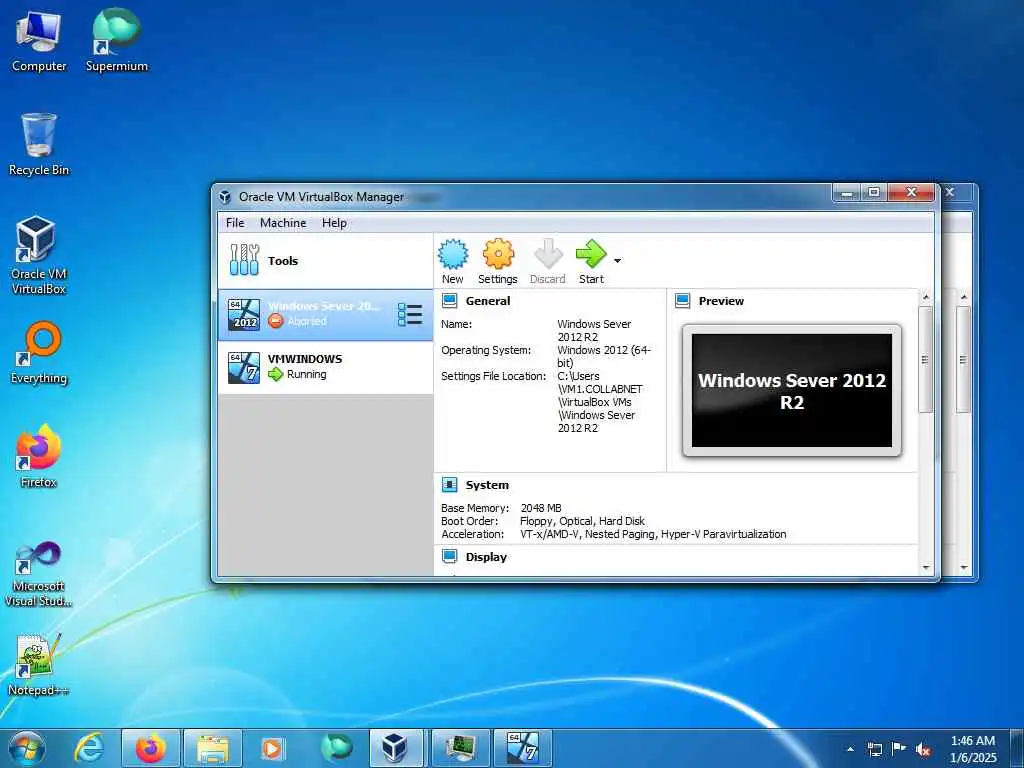The width and height of the screenshot is (1024, 768).
Task: Click the details pane vertical scrollbar thumb
Action: 925,359
